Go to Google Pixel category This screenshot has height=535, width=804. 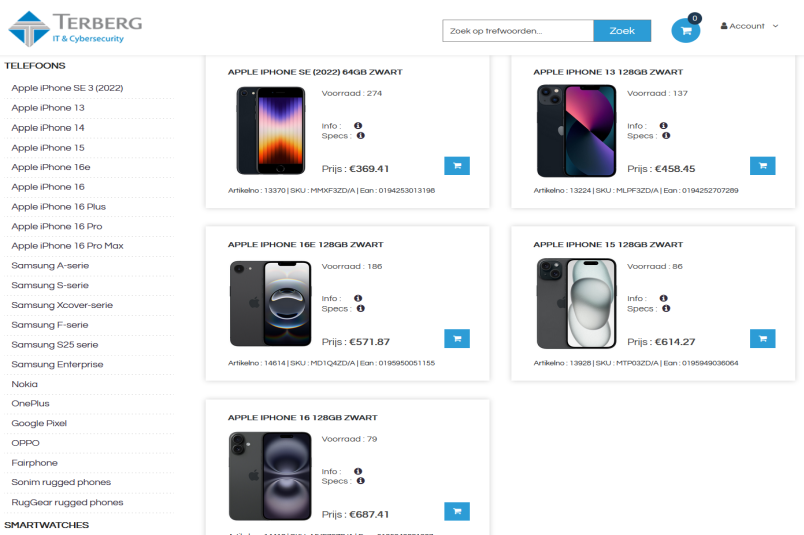tap(39, 423)
